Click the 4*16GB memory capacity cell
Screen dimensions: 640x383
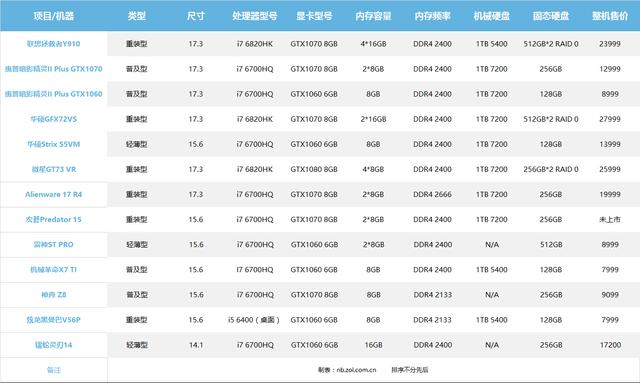[373, 44]
